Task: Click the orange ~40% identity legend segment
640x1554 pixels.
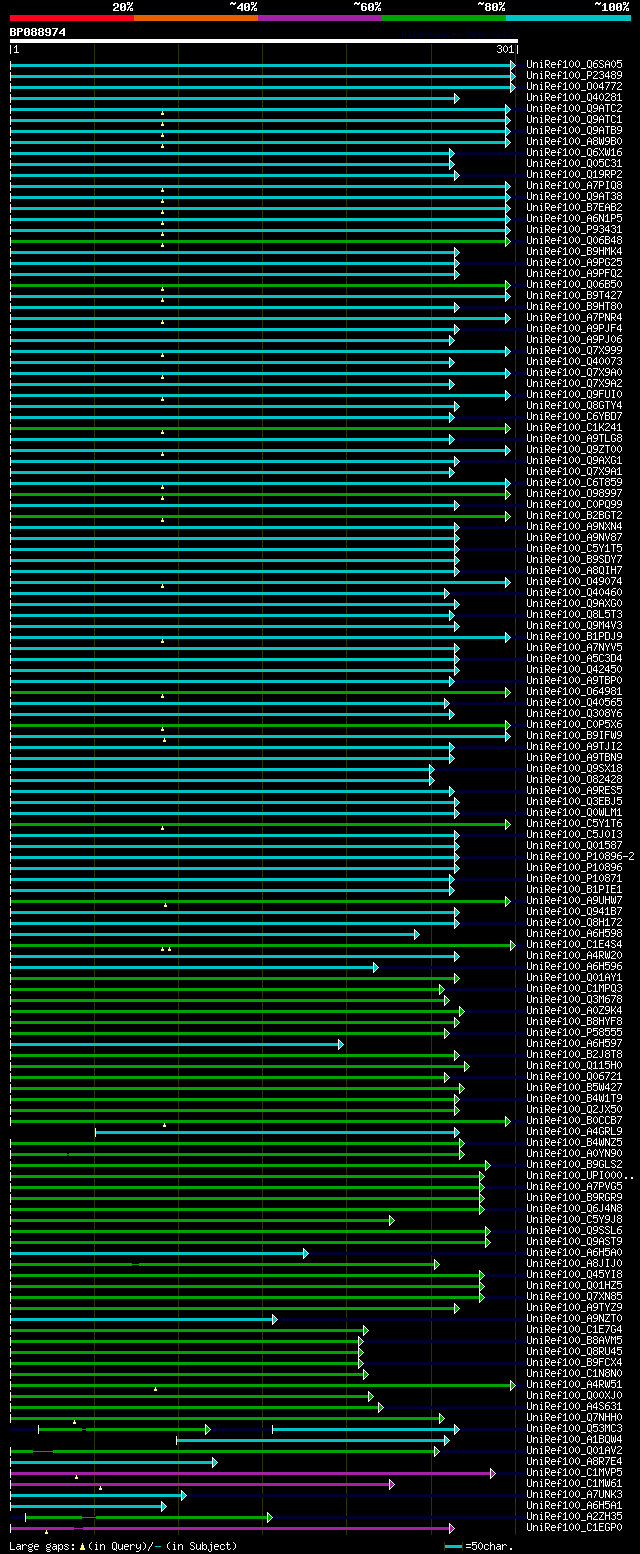Action: (x=196, y=18)
